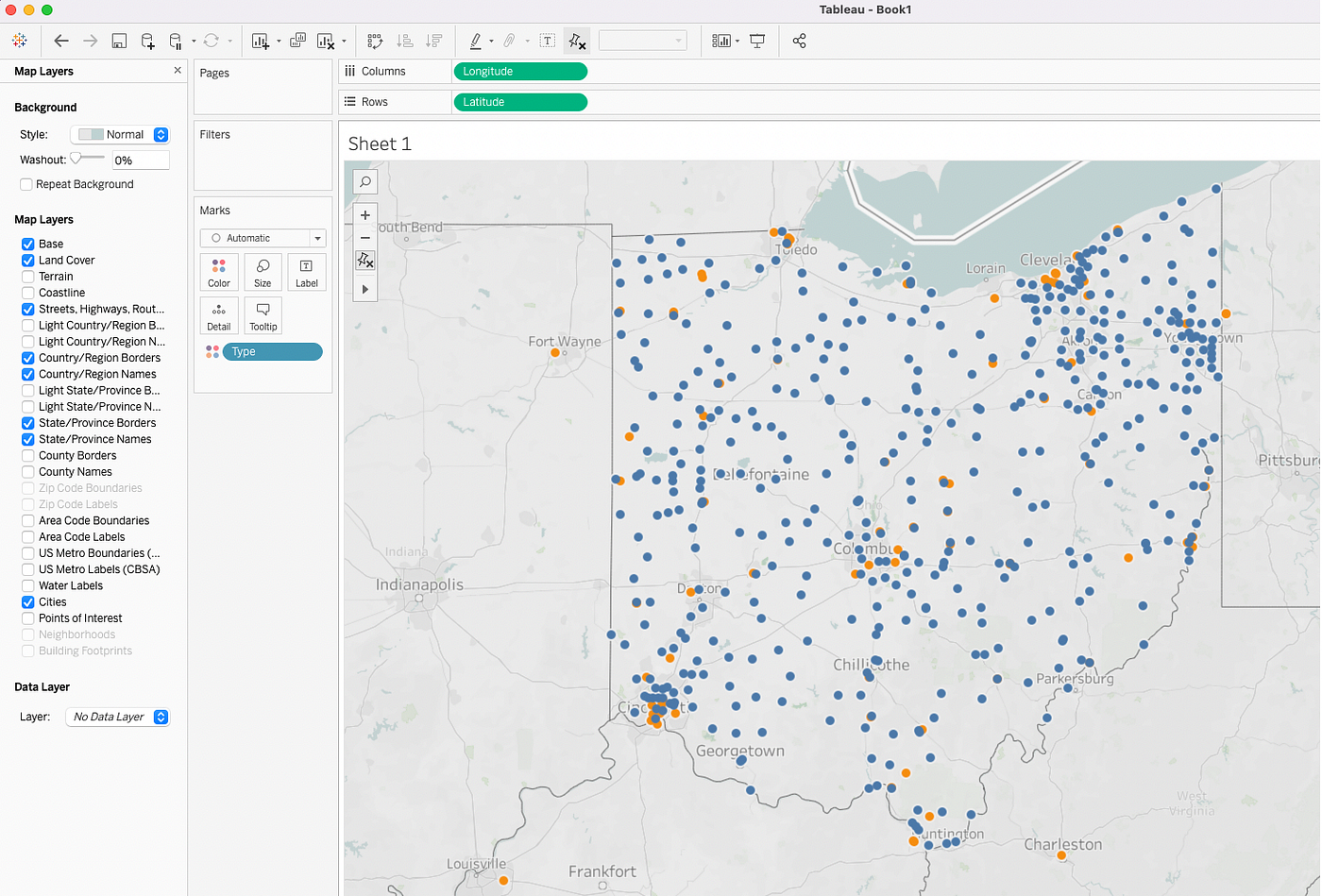Click the Share workbook icon
The height and width of the screenshot is (896, 1322).
pyautogui.click(x=799, y=41)
